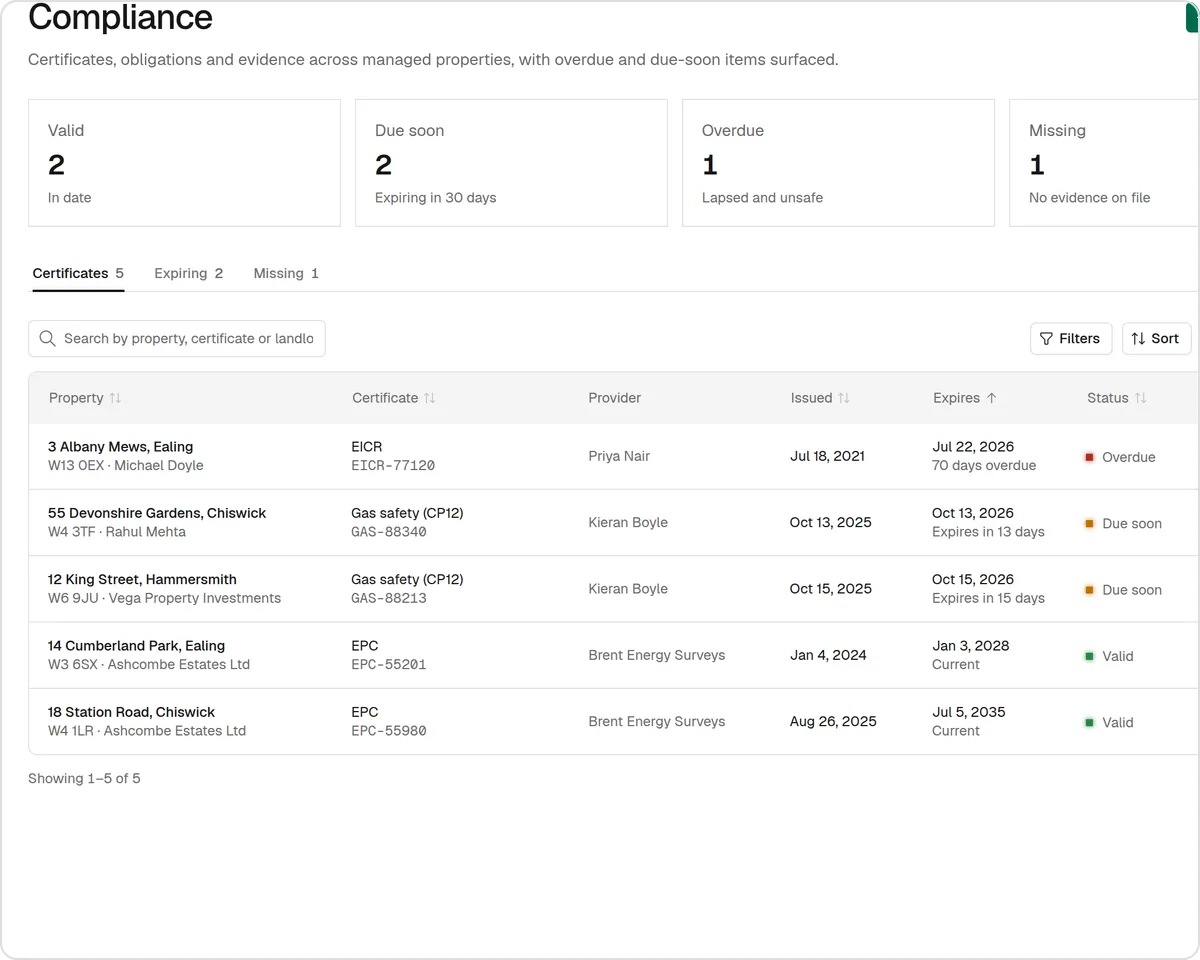Sort by Status column arrows icon
The image size is (1200, 960).
(x=1141, y=398)
